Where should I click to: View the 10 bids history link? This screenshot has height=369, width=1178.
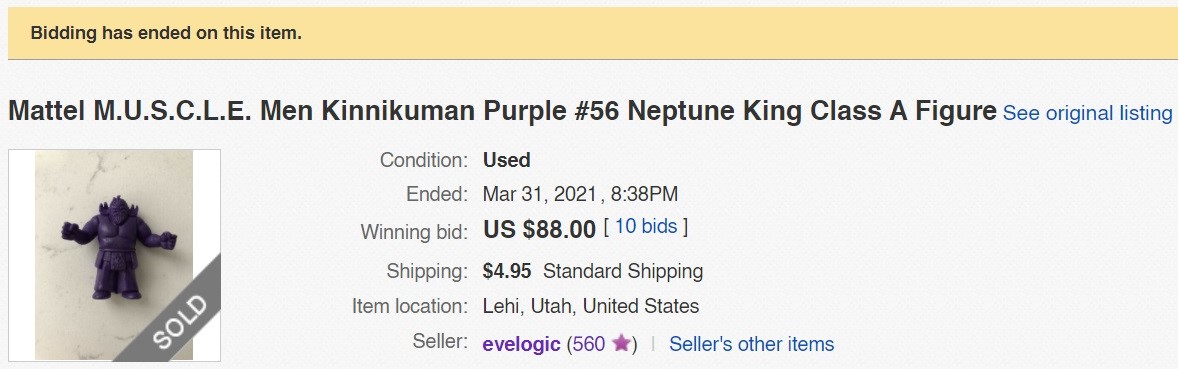[646, 226]
